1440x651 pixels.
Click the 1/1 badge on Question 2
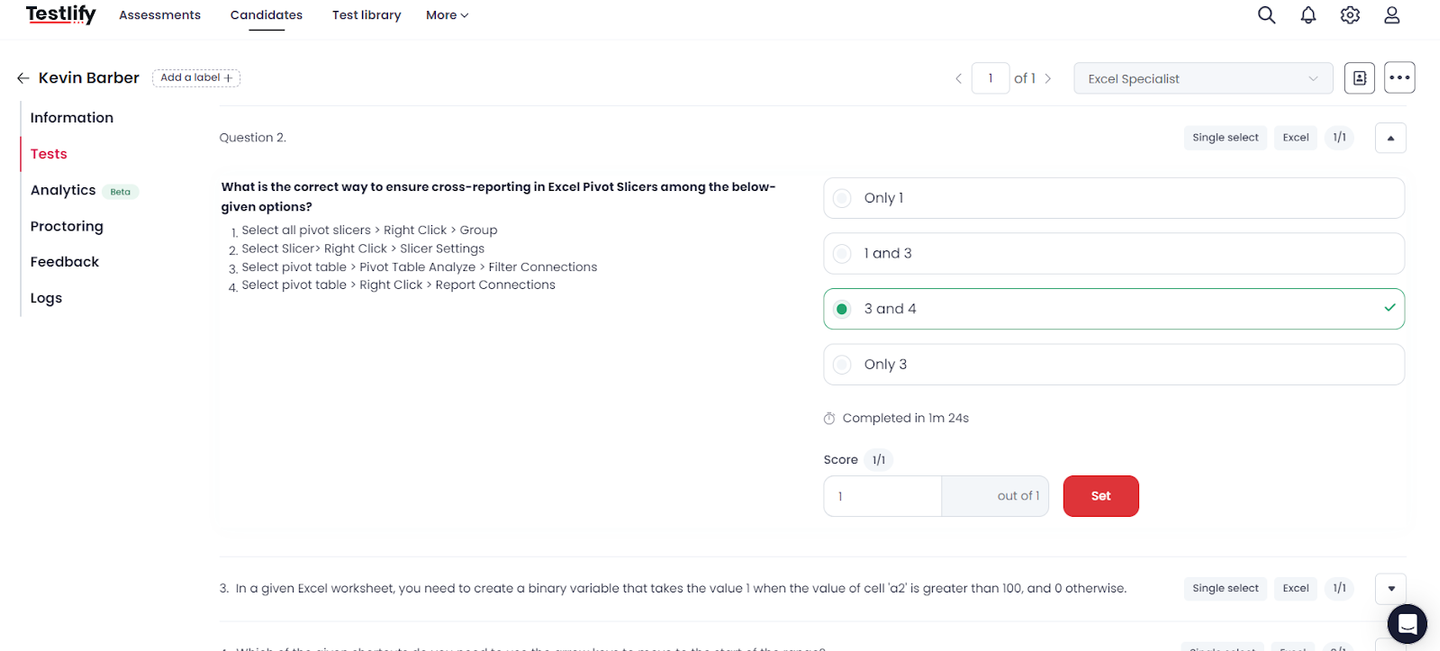pyautogui.click(x=1339, y=138)
